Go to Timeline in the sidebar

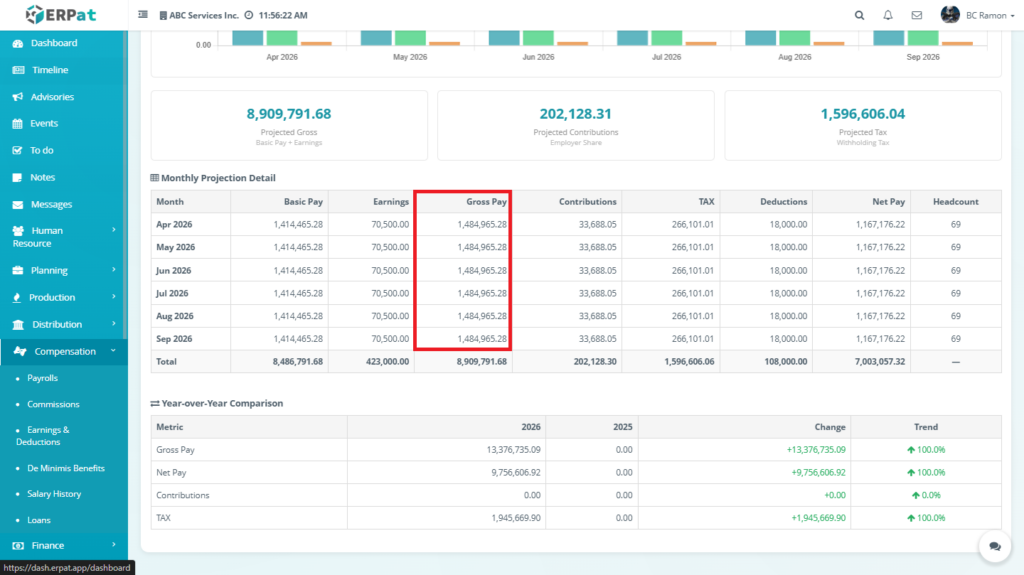pos(49,70)
